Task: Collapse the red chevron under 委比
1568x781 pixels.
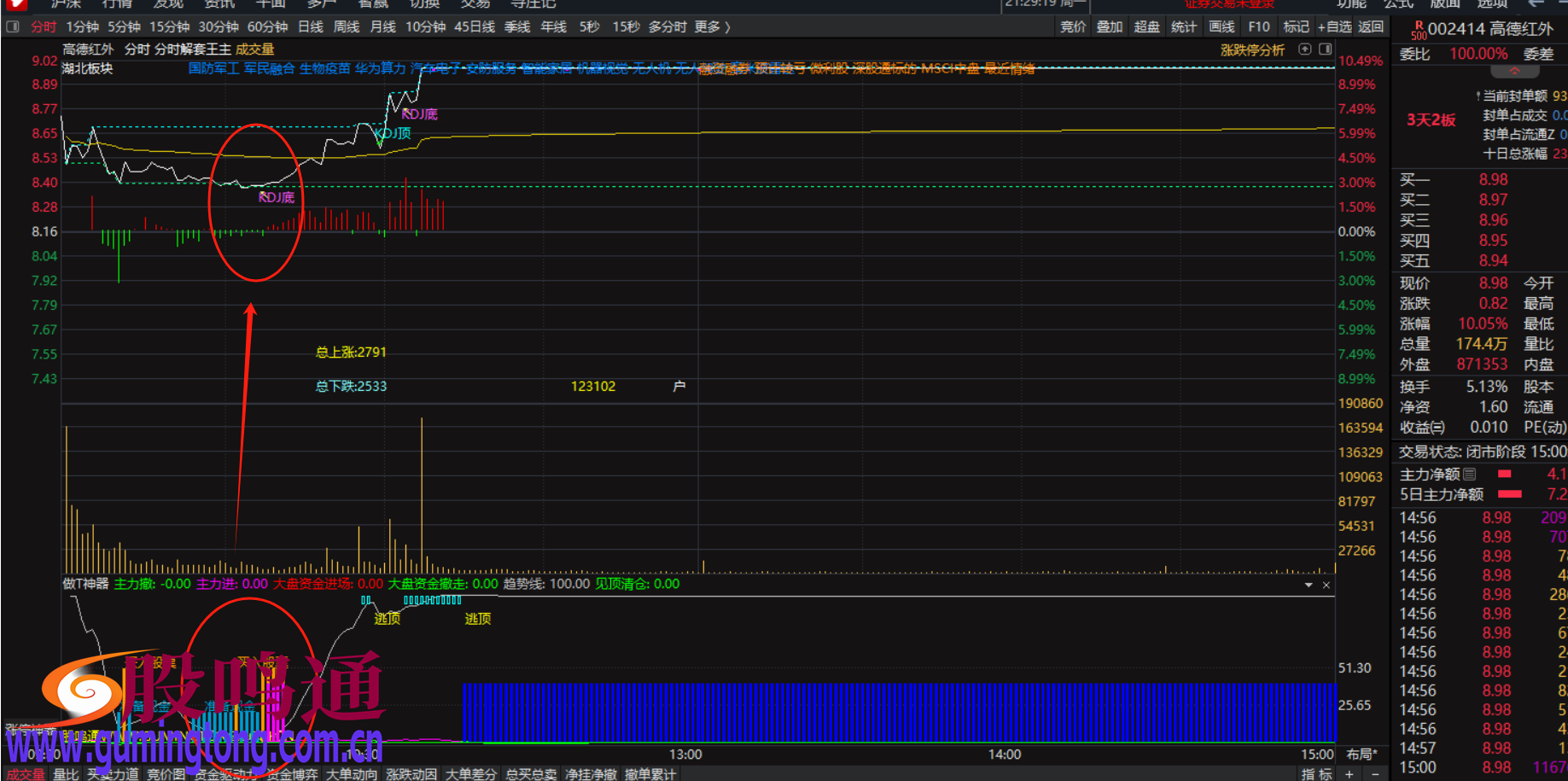Action: [x=1514, y=71]
